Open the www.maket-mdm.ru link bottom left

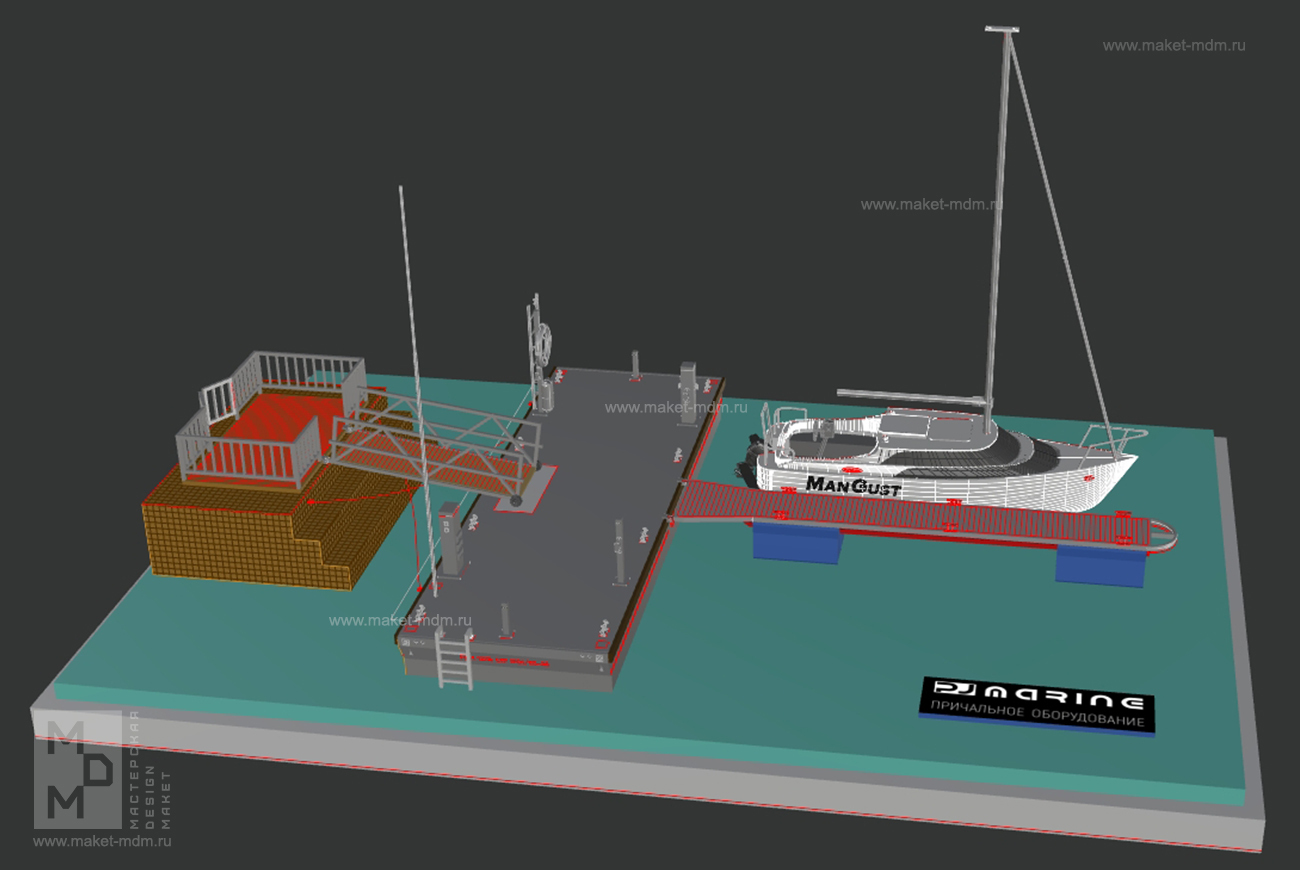[103, 842]
